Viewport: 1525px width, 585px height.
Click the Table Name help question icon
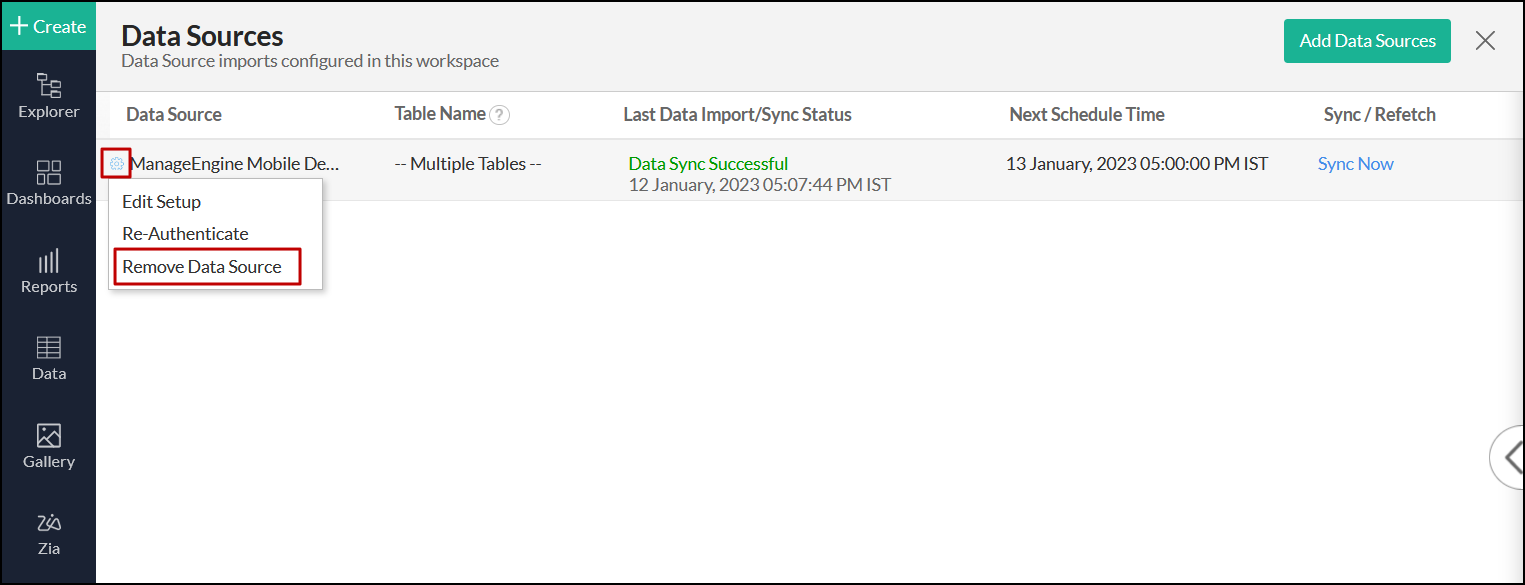pyautogui.click(x=500, y=115)
